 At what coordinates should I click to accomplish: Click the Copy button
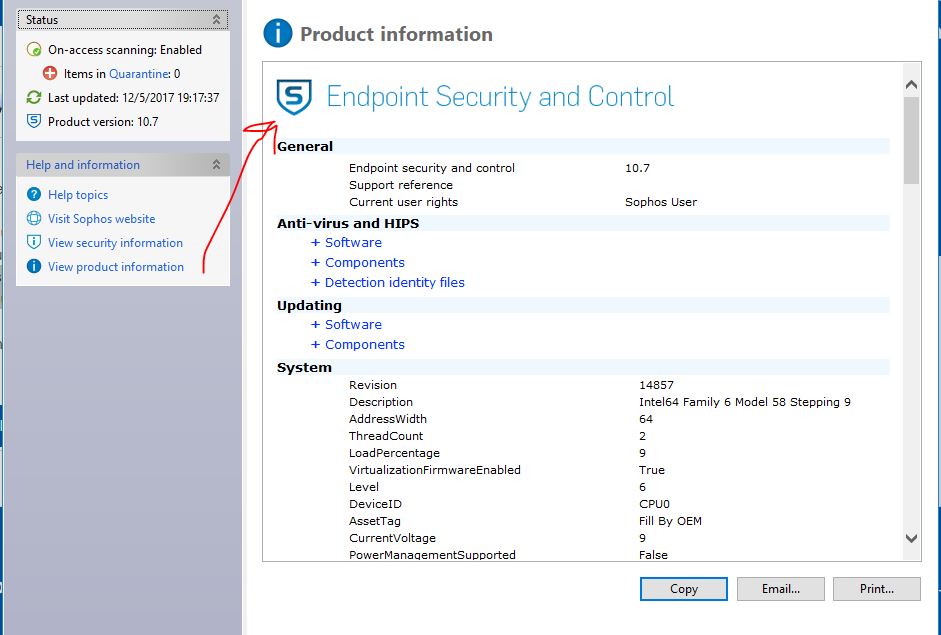[x=684, y=589]
